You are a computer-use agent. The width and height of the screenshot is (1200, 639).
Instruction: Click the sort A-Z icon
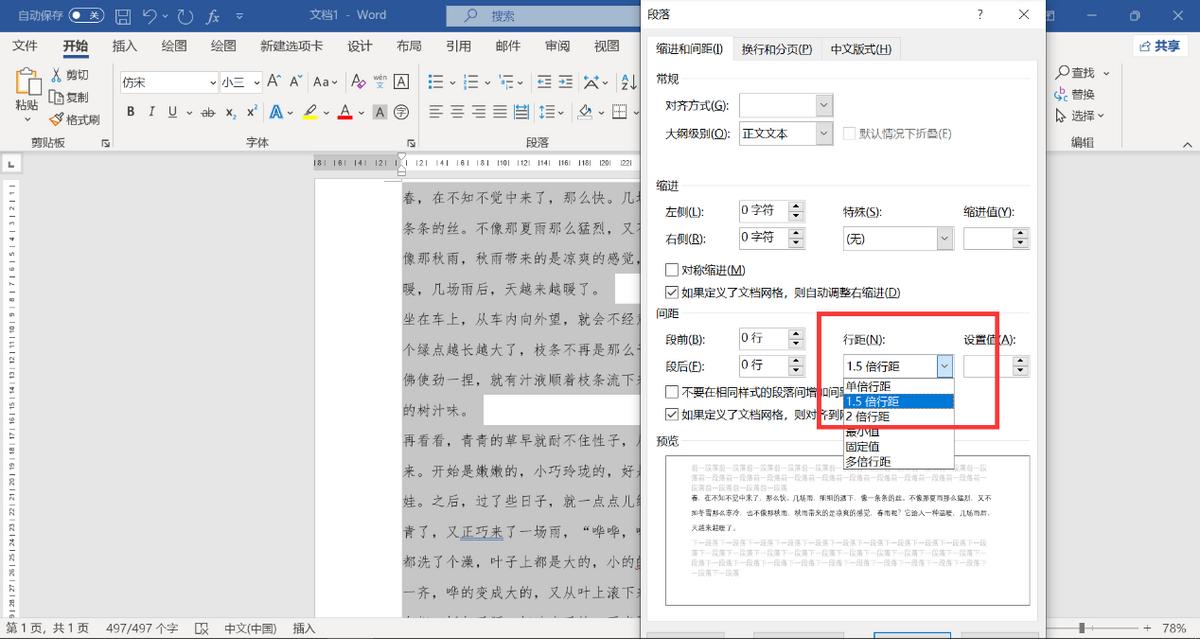[627, 84]
